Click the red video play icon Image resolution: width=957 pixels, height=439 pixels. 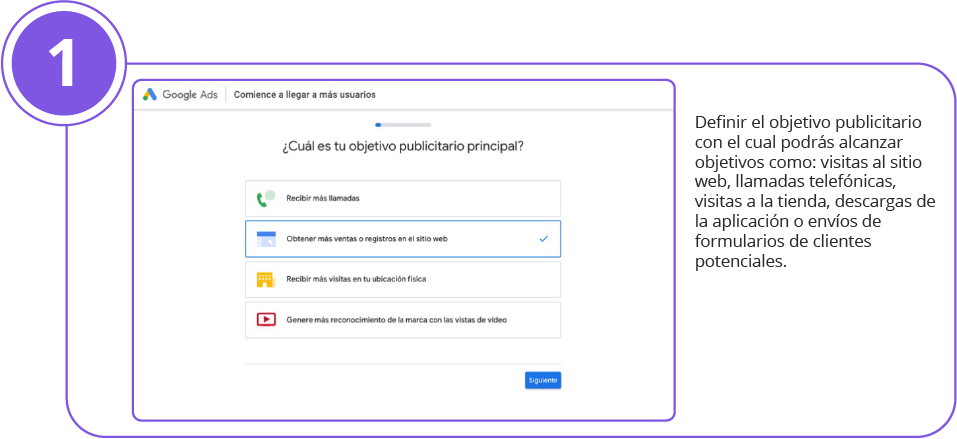[265, 319]
